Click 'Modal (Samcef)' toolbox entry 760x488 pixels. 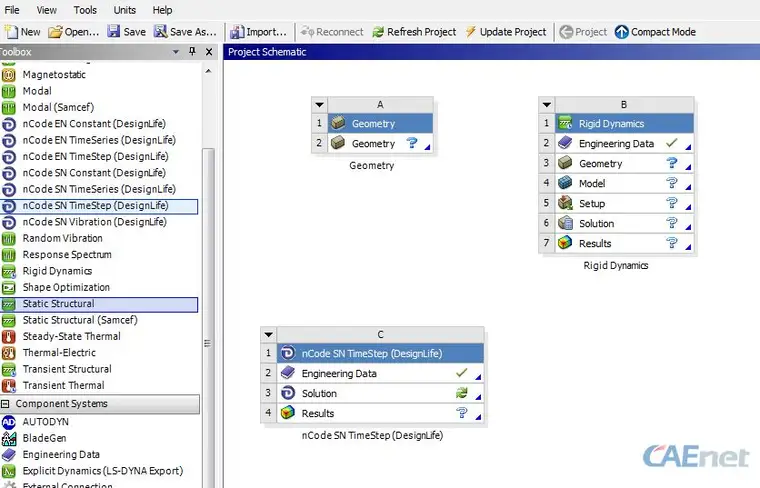click(58, 108)
